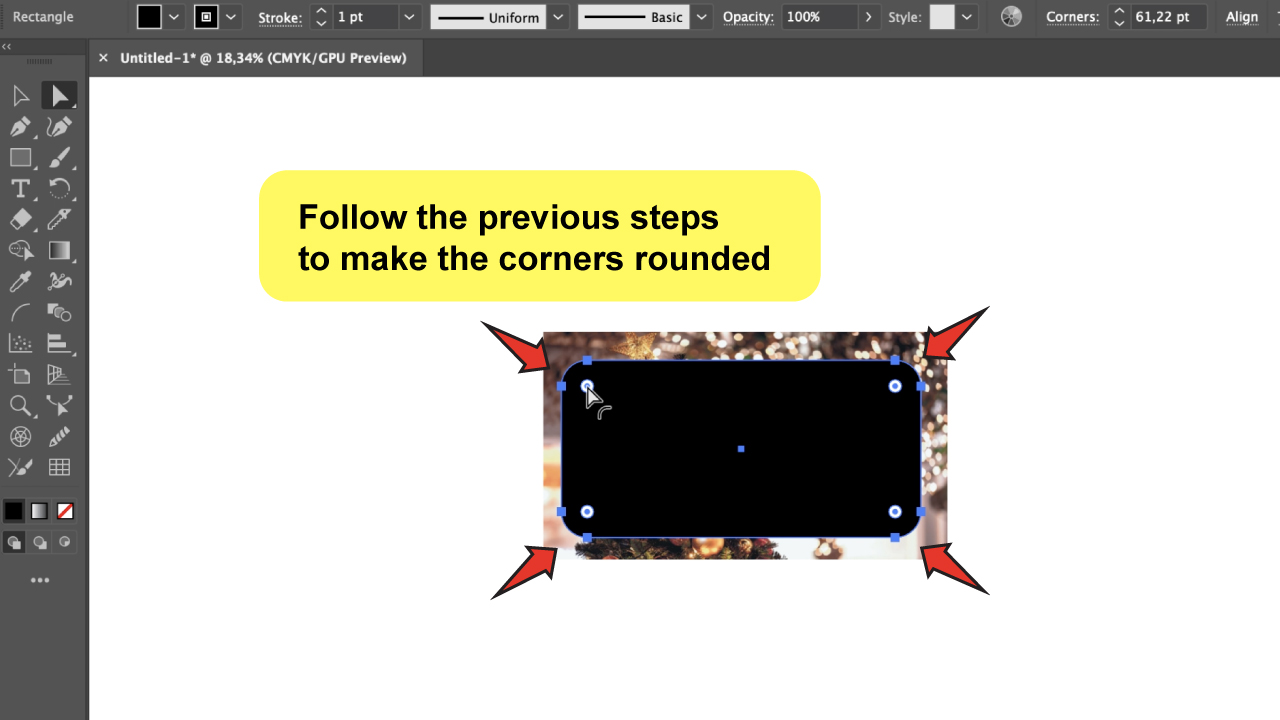
Task: Select the Rectangular Grid tool
Action: point(59,467)
